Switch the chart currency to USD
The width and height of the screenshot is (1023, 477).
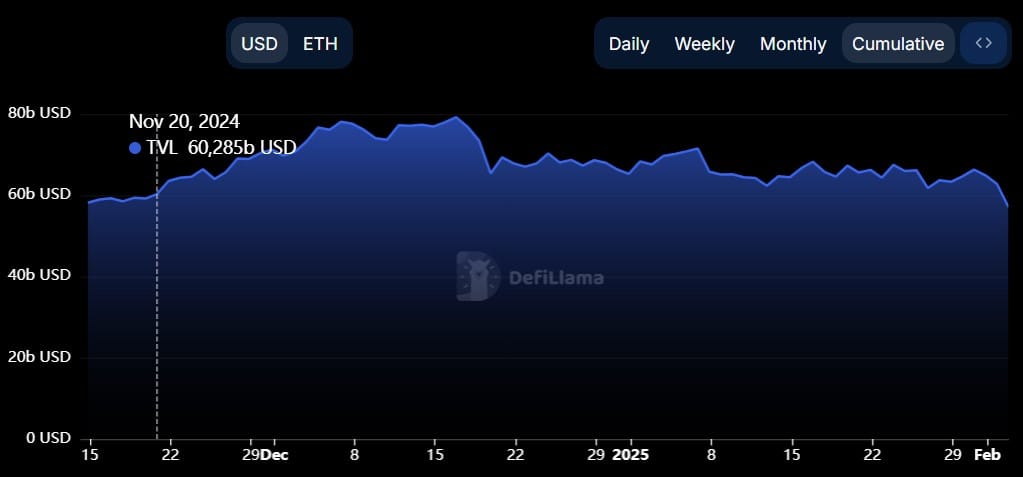(259, 44)
